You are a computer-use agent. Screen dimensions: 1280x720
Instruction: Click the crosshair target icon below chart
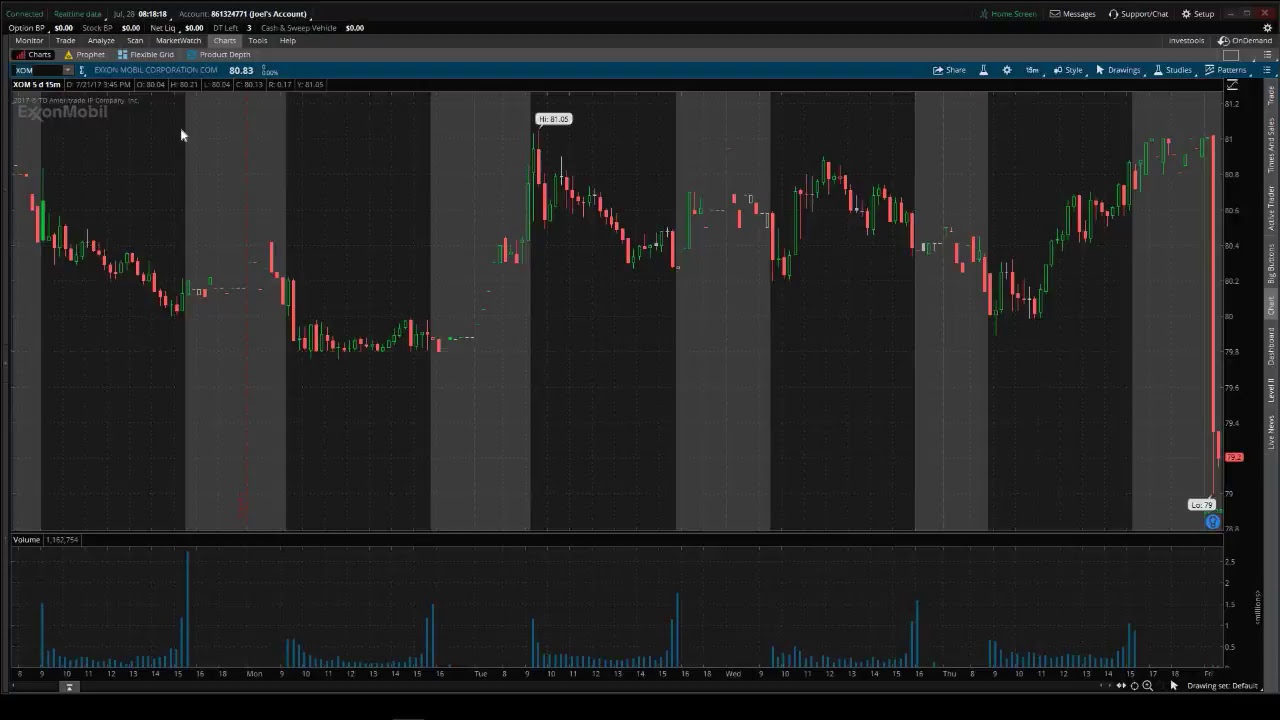pos(1135,685)
